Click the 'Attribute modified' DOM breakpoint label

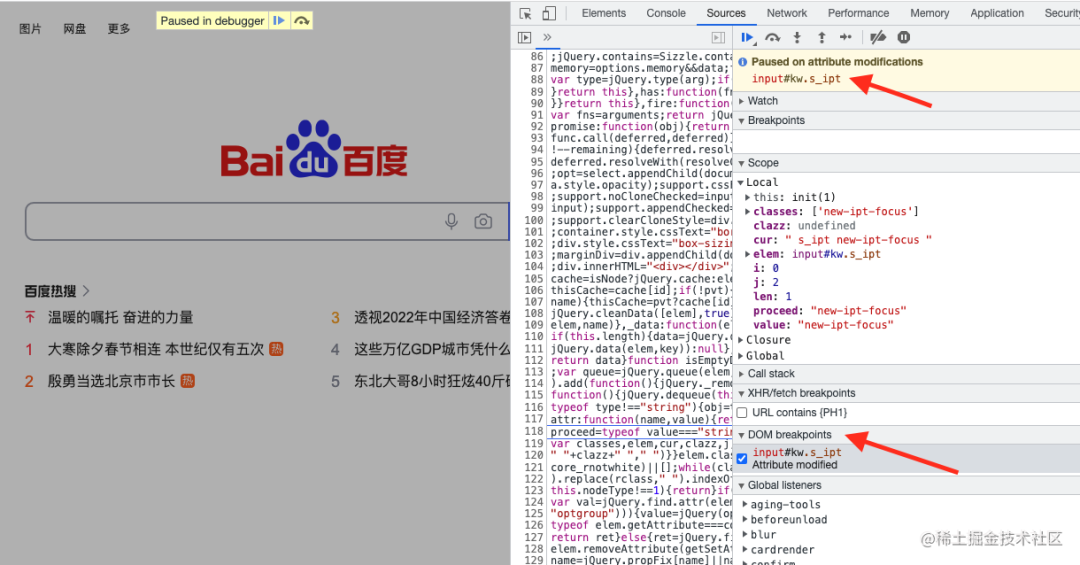click(x=795, y=465)
